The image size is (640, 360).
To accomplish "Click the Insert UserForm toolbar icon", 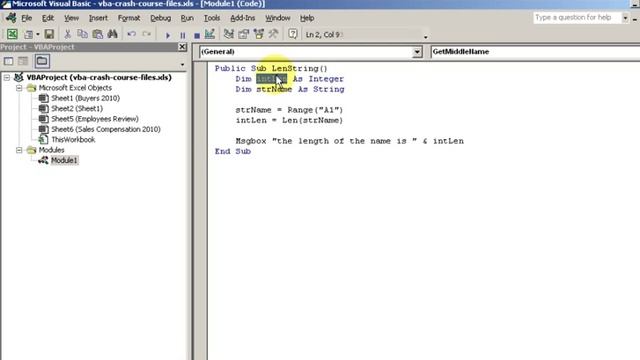I will (x=28, y=34).
